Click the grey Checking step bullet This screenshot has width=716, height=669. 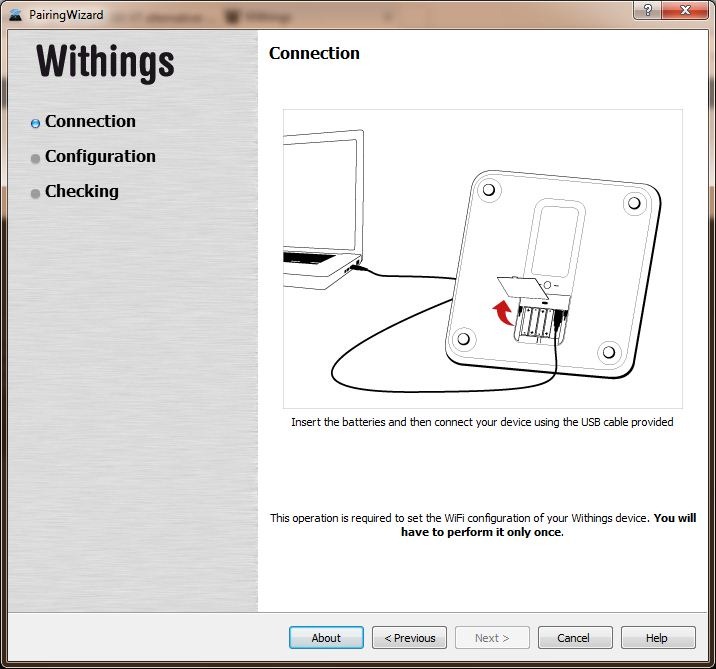(35, 194)
